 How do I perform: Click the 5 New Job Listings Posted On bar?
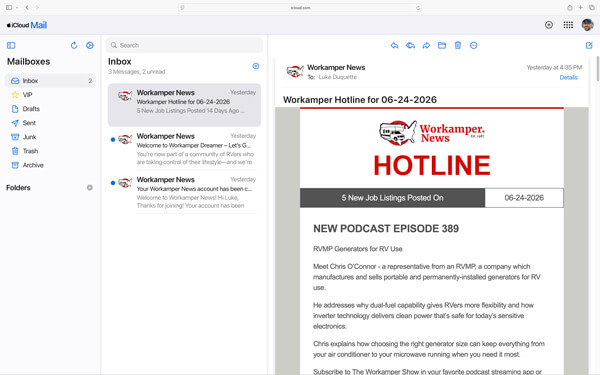392,198
